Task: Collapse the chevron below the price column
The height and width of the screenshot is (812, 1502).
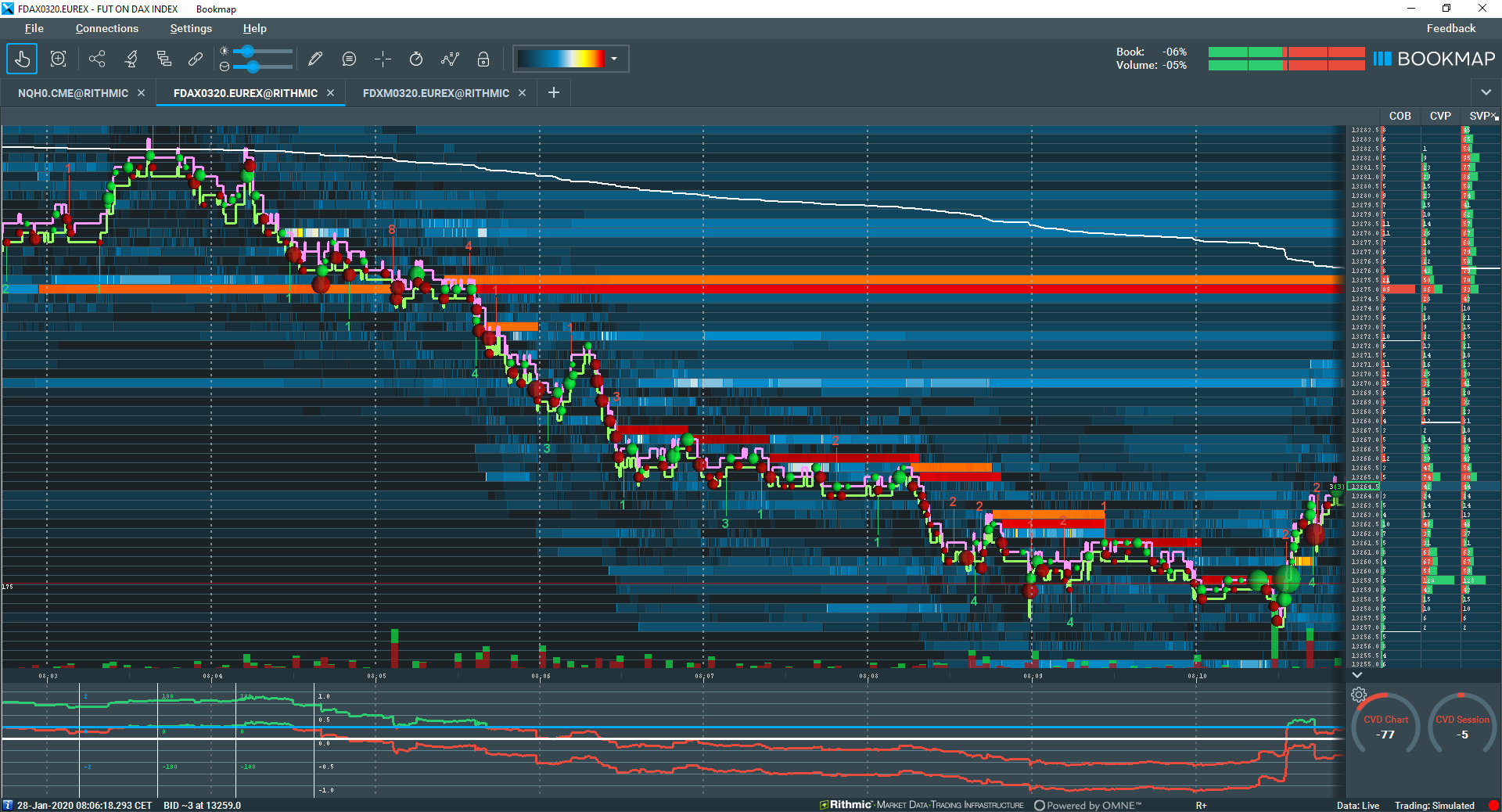Action: tap(1357, 674)
